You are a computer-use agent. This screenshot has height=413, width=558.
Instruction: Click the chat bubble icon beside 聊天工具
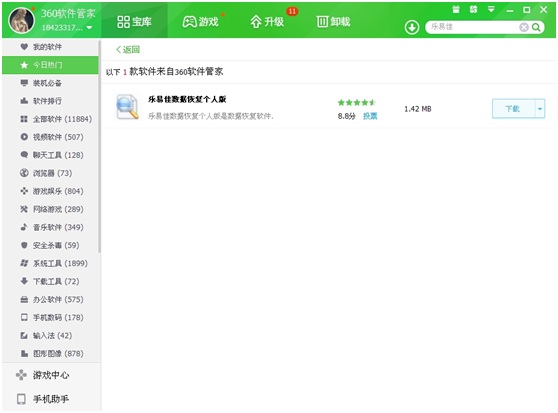point(24,155)
